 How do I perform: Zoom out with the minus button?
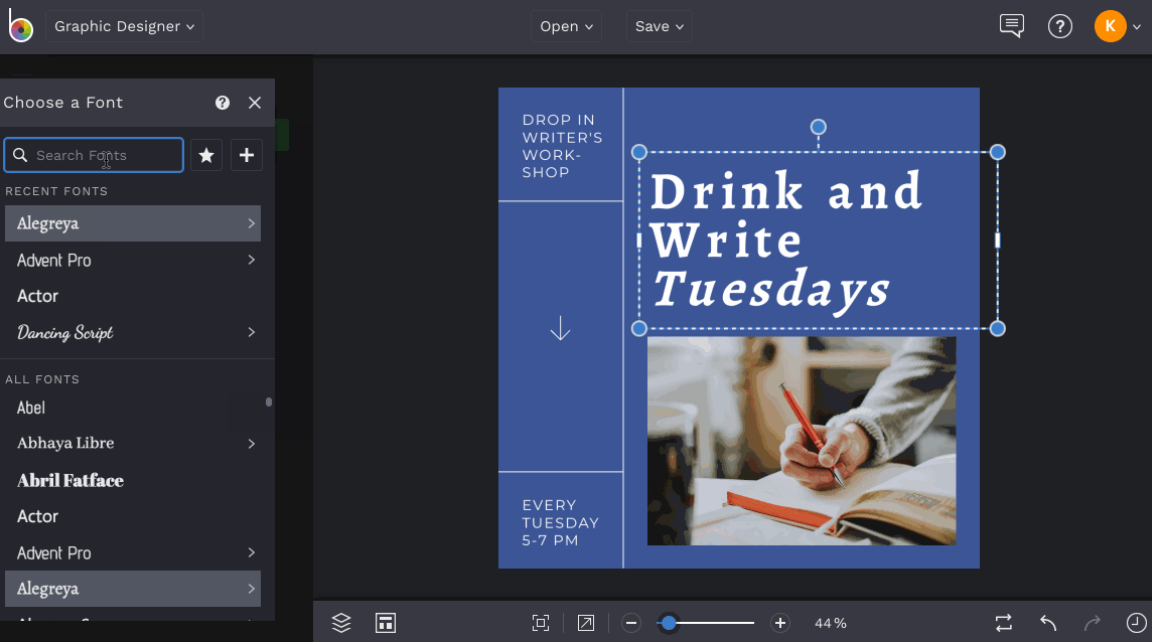coord(630,623)
